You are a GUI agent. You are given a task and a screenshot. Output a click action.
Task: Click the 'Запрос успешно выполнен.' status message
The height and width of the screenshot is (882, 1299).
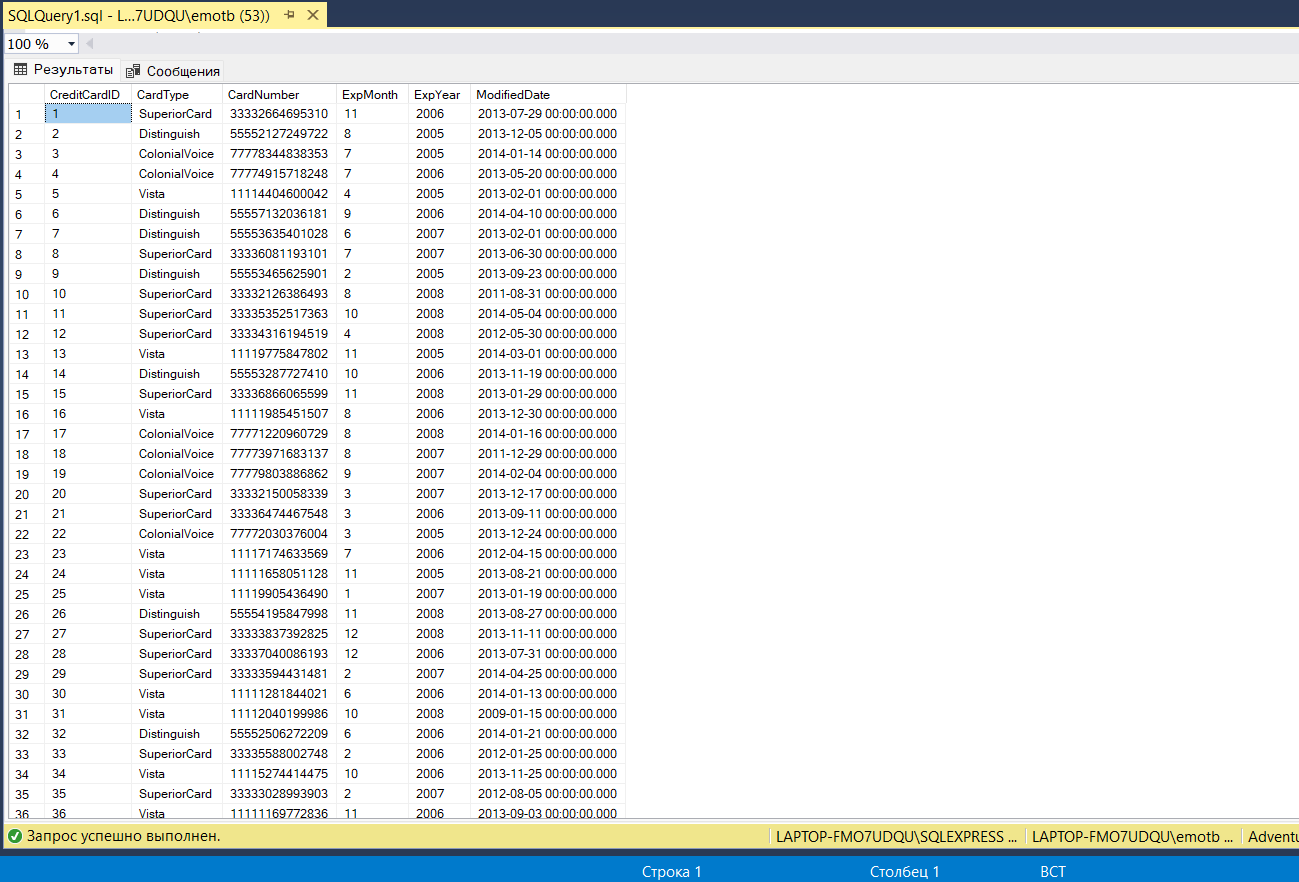(124, 836)
